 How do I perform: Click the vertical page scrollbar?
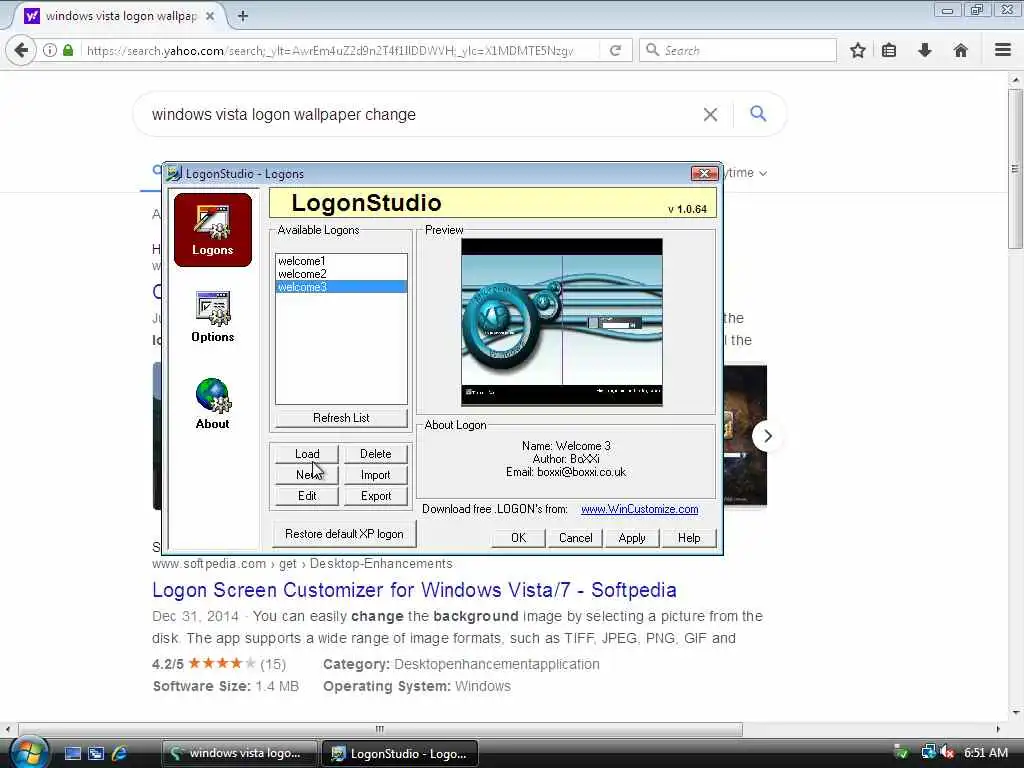coord(1015,168)
